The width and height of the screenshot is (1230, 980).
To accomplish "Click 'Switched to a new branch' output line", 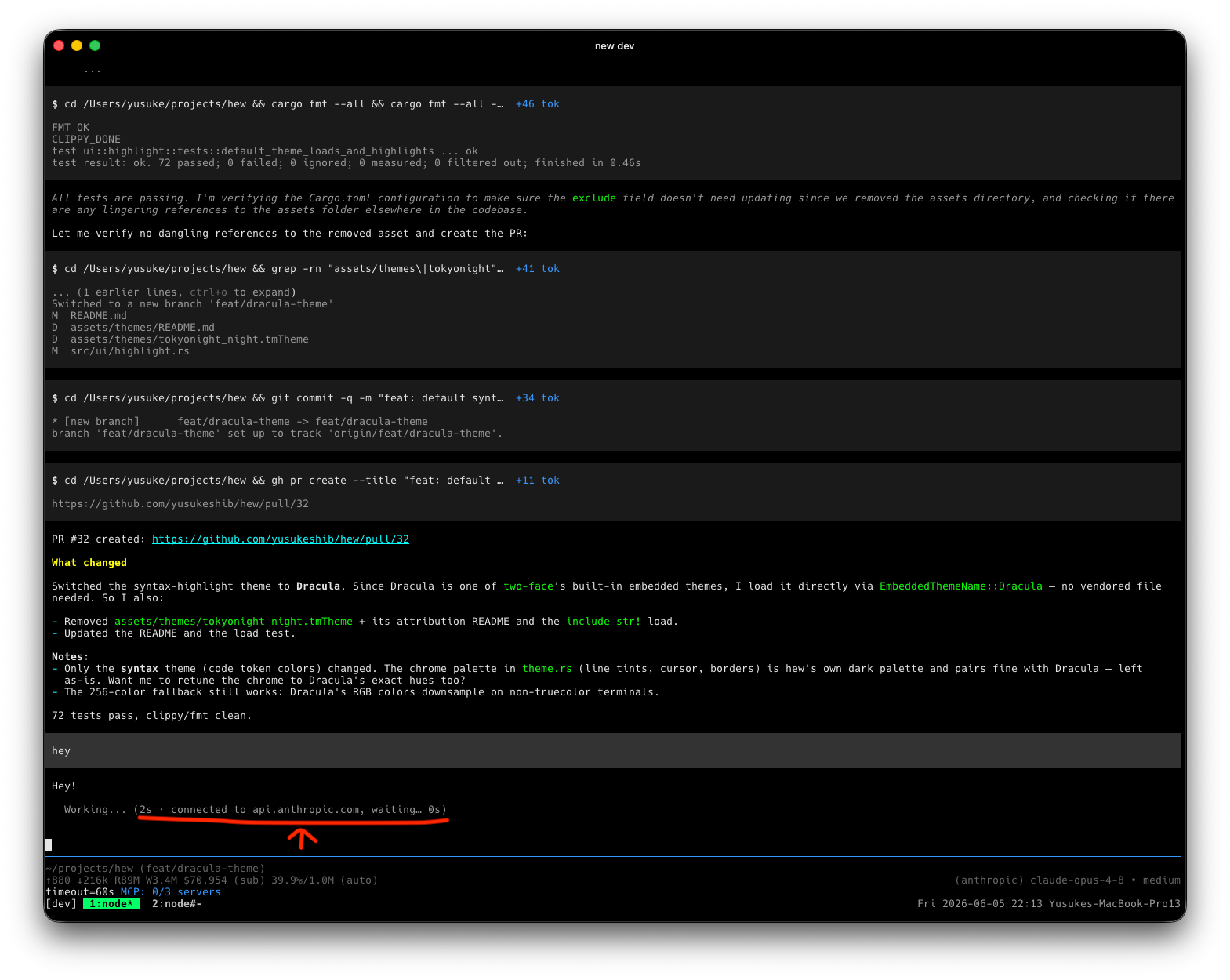I will 193,304.
